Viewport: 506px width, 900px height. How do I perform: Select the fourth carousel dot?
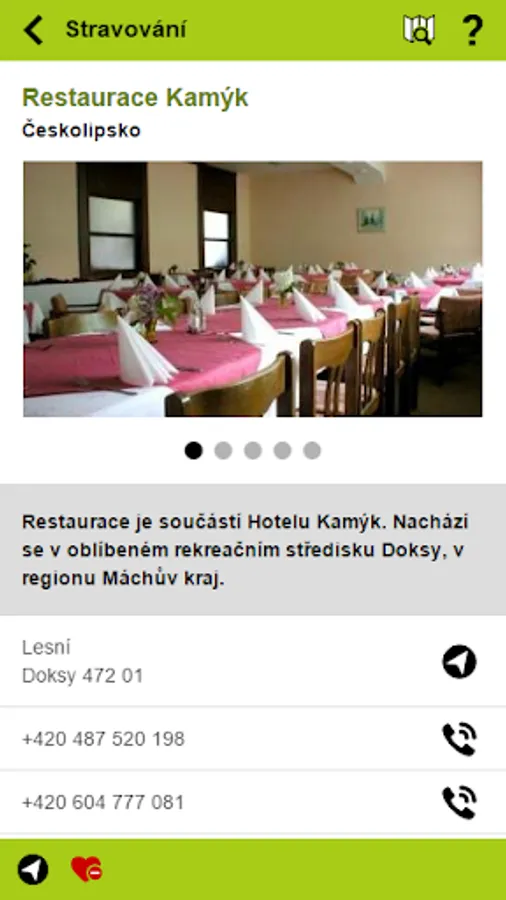282,451
